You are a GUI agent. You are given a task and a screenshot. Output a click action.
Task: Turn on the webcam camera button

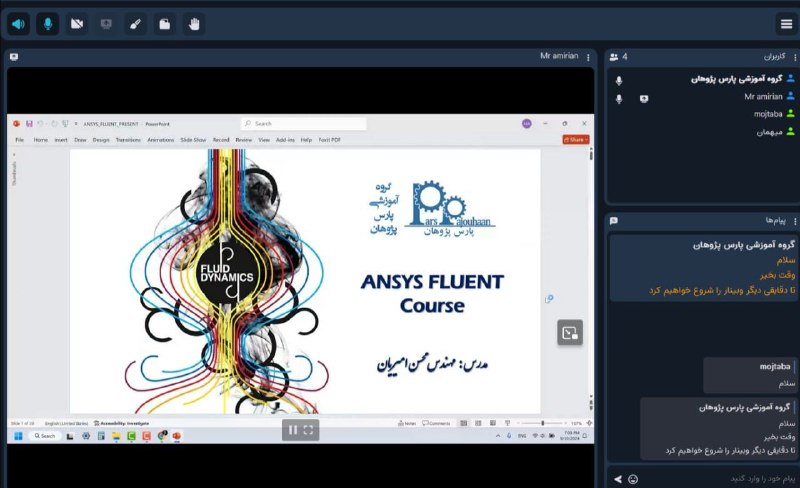tap(77, 24)
